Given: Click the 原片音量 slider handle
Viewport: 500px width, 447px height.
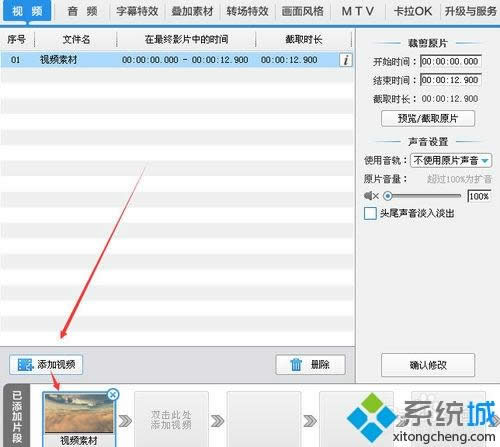Looking at the screenshot, I should click(x=388, y=196).
